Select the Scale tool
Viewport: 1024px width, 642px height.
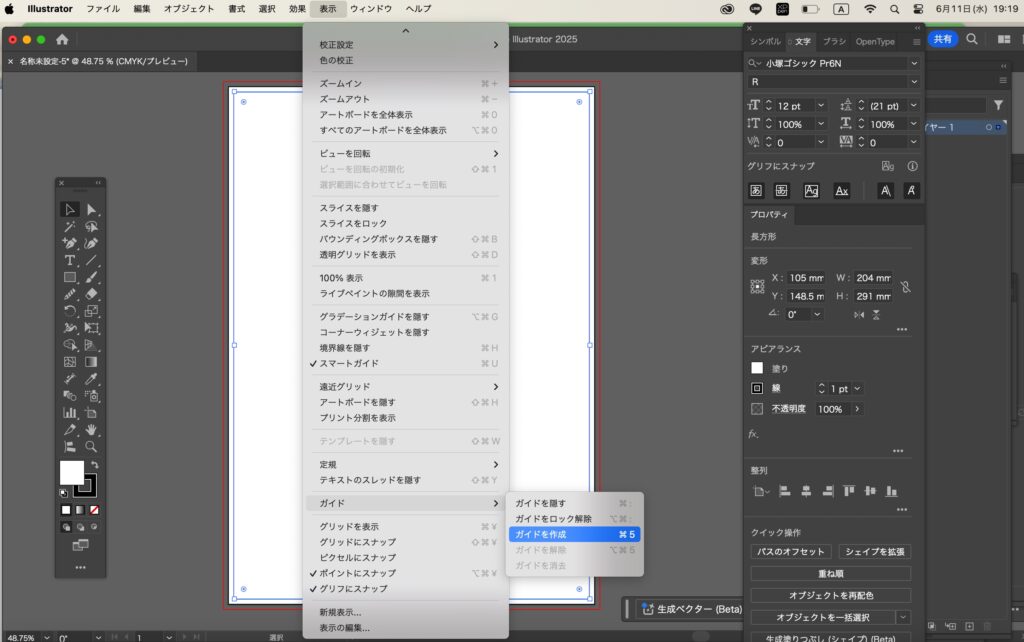pos(91,311)
